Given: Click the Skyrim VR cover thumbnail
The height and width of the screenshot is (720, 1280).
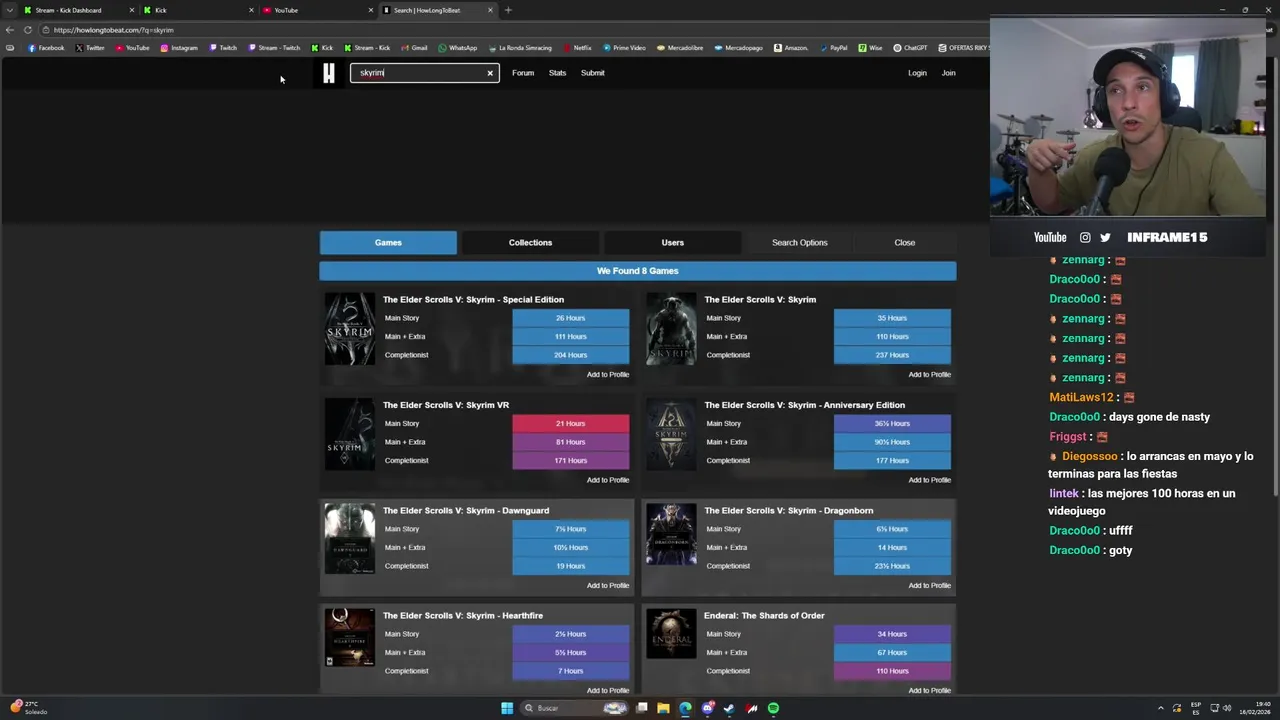Looking at the screenshot, I should pyautogui.click(x=350, y=434).
